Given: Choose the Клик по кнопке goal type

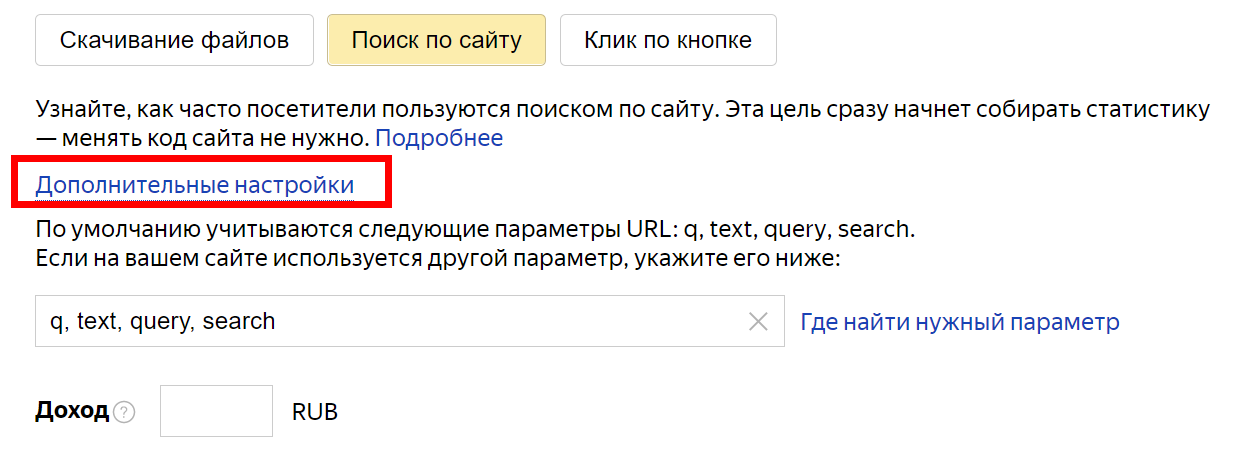Looking at the screenshot, I should pos(667,41).
